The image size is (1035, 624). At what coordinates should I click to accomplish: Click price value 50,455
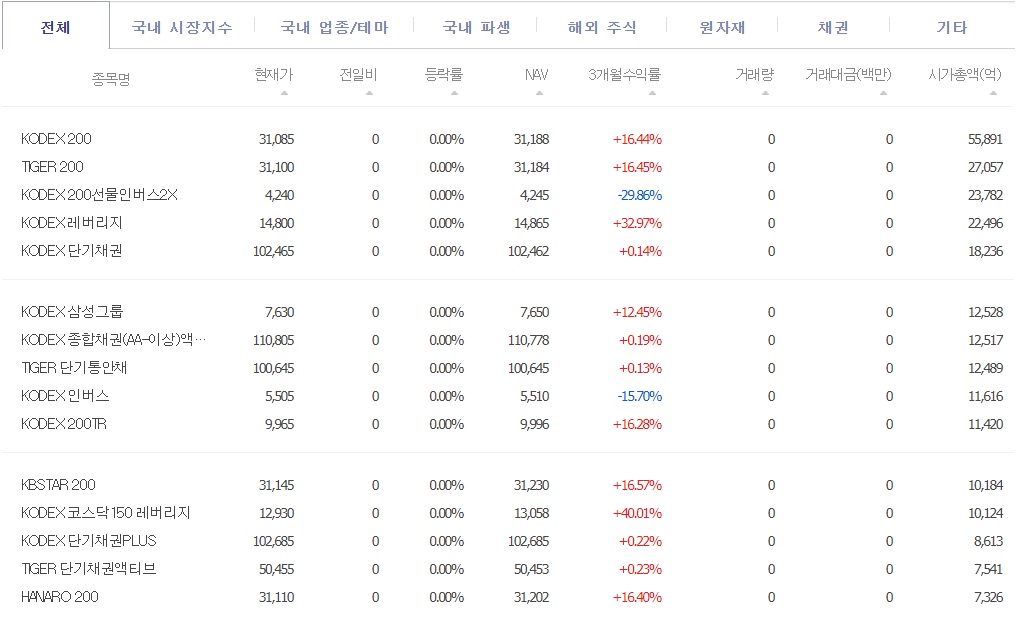pos(277,569)
